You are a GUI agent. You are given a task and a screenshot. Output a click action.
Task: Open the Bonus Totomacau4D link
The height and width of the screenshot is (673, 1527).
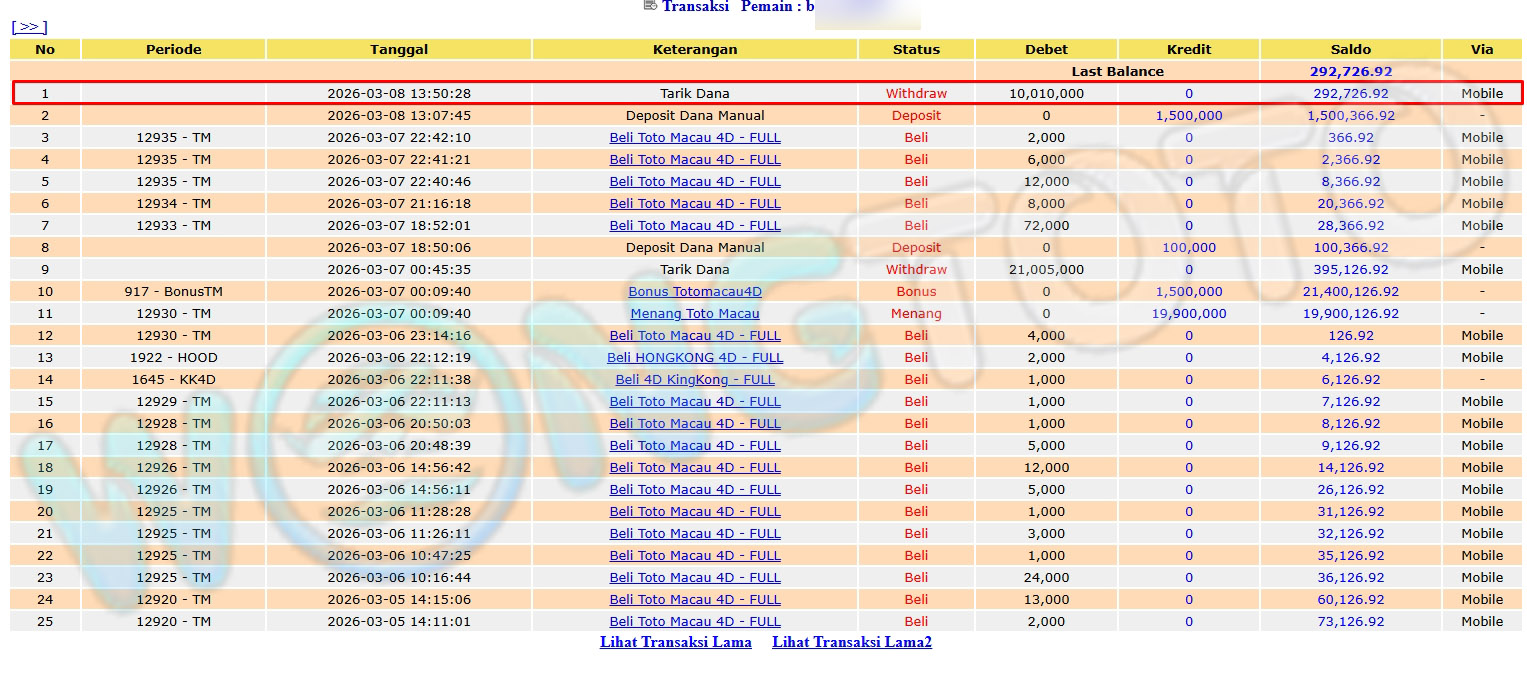(694, 292)
